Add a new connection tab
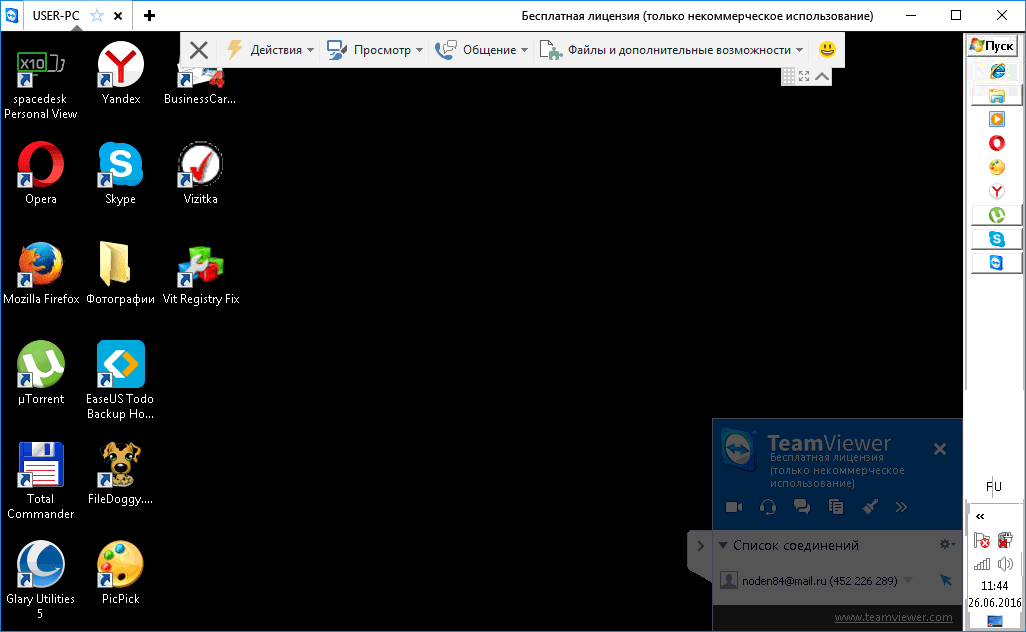Screen dimensions: 1026x632 [x=149, y=16]
